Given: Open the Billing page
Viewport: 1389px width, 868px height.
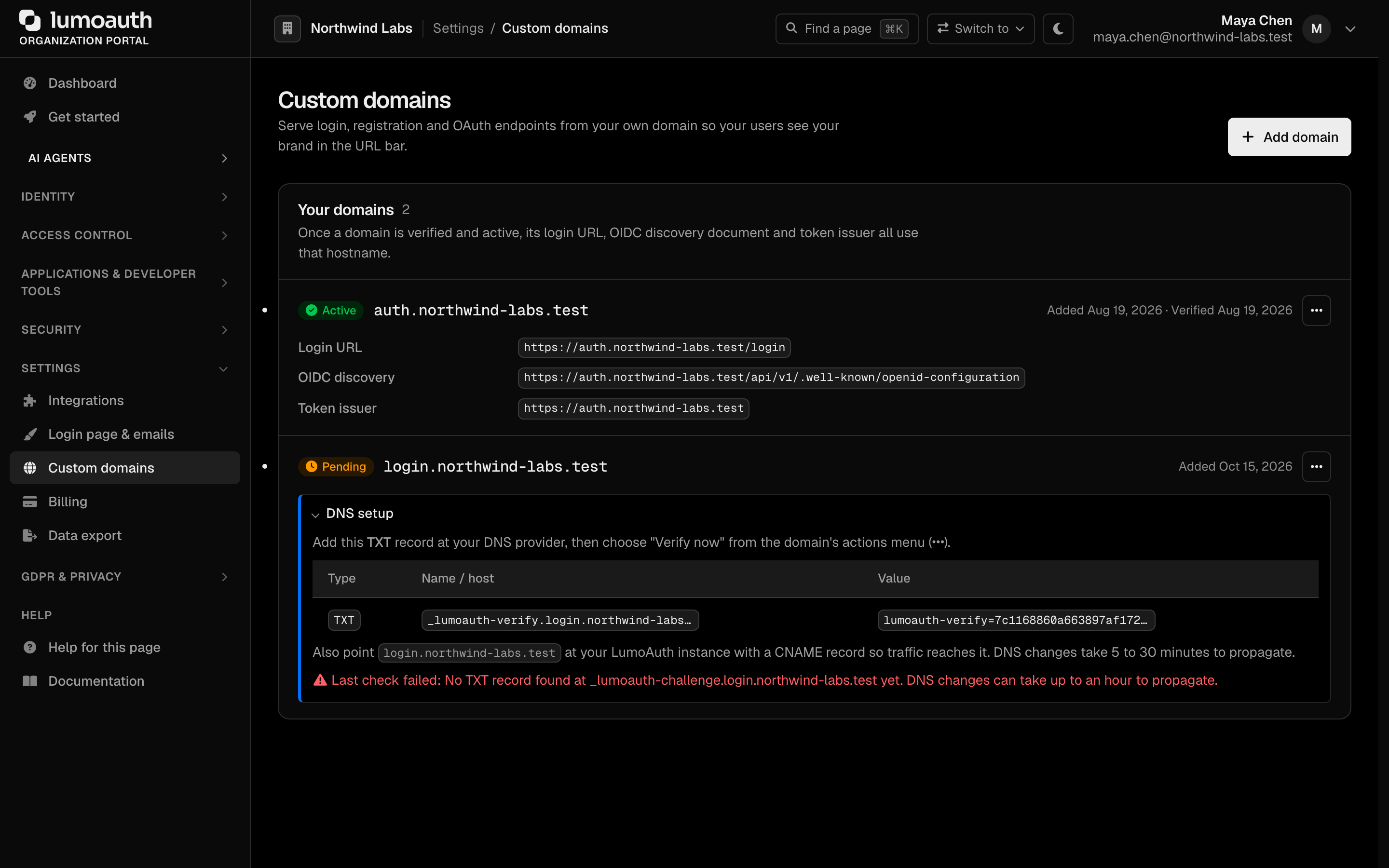Looking at the screenshot, I should [x=125, y=502].
